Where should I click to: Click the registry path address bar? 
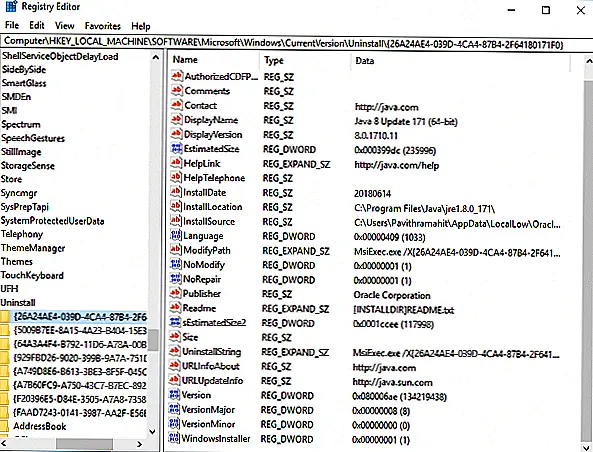[x=296, y=43]
